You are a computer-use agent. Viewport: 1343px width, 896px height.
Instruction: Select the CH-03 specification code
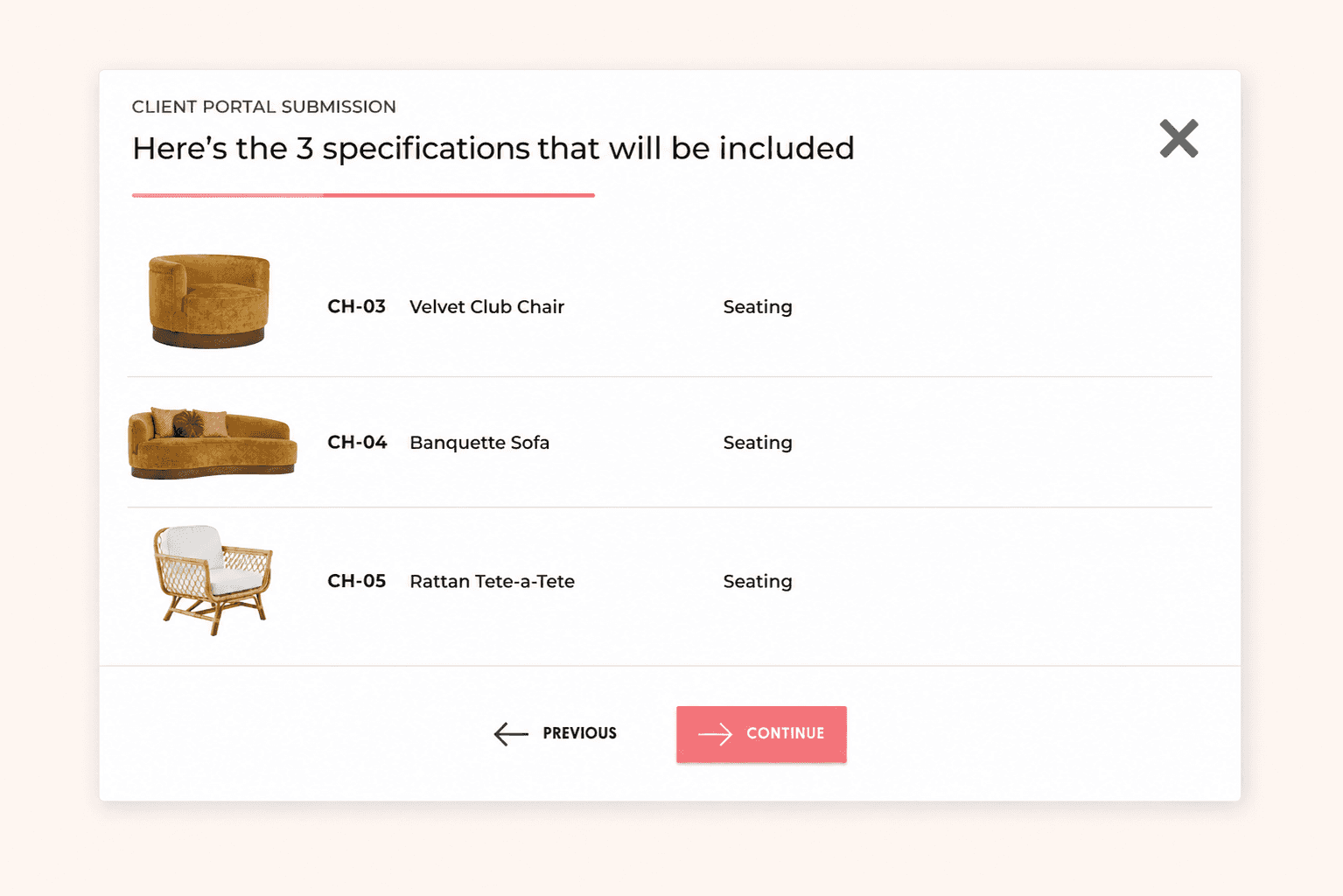(x=356, y=306)
